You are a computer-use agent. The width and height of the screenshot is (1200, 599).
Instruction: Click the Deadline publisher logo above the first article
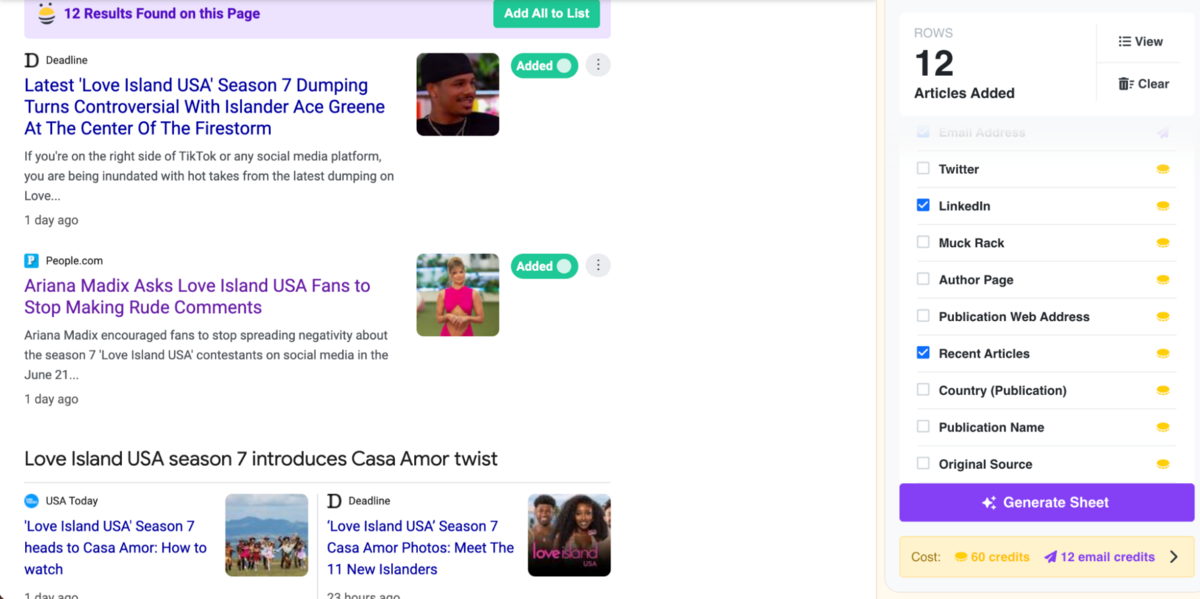[32, 60]
